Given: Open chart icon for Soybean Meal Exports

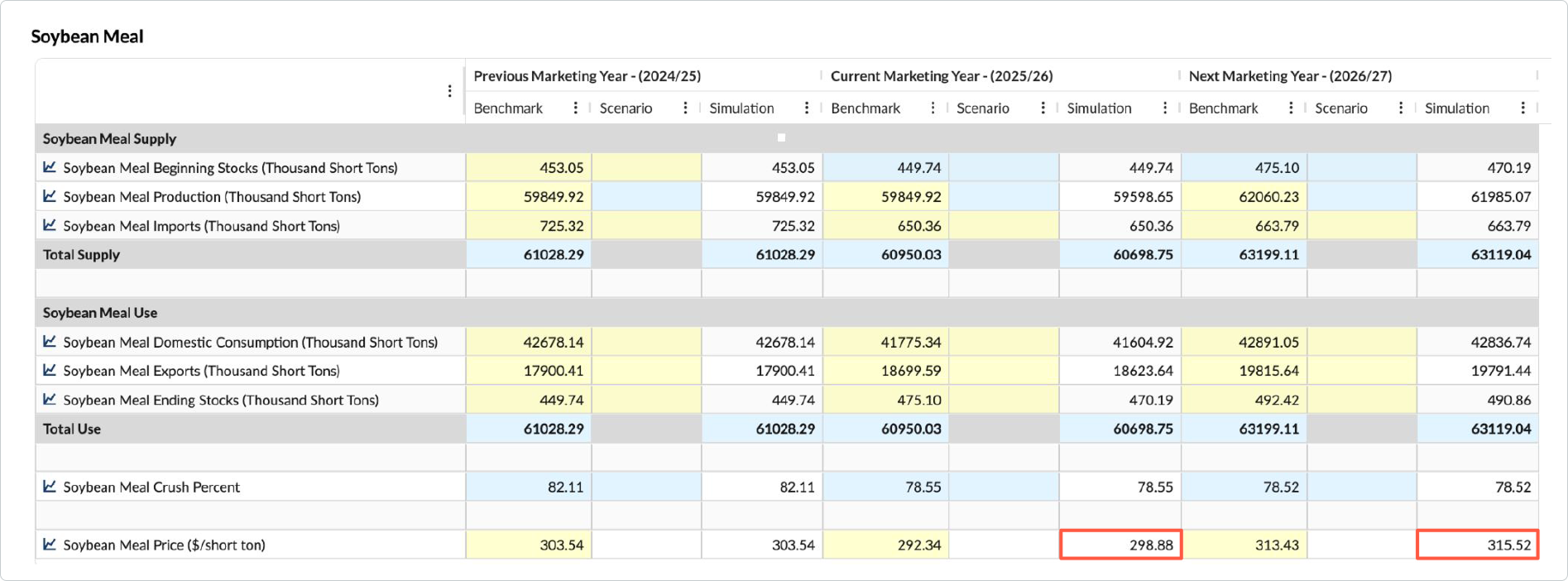Looking at the screenshot, I should [50, 370].
